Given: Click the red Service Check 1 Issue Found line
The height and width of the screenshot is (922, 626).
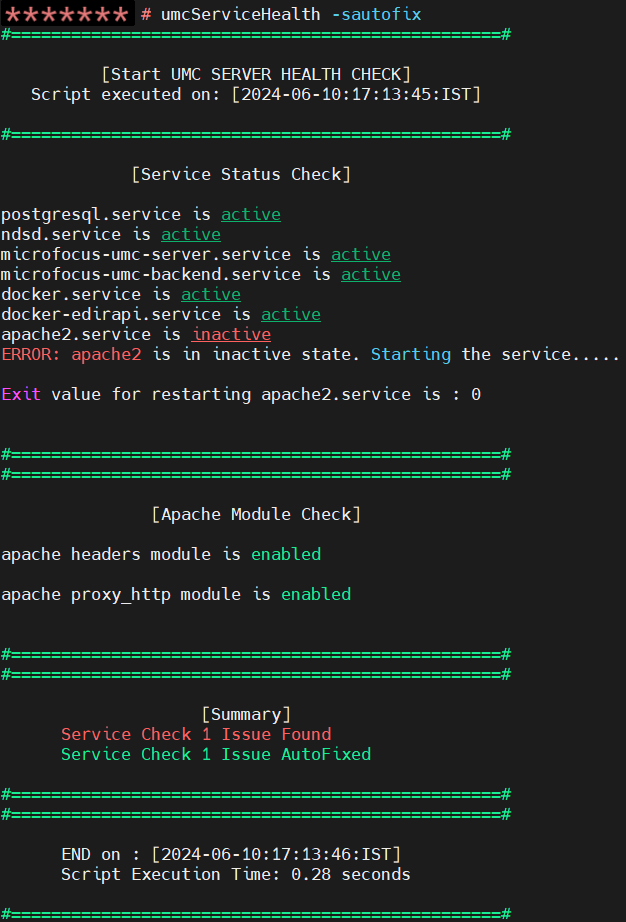Looking at the screenshot, I should [196, 734].
